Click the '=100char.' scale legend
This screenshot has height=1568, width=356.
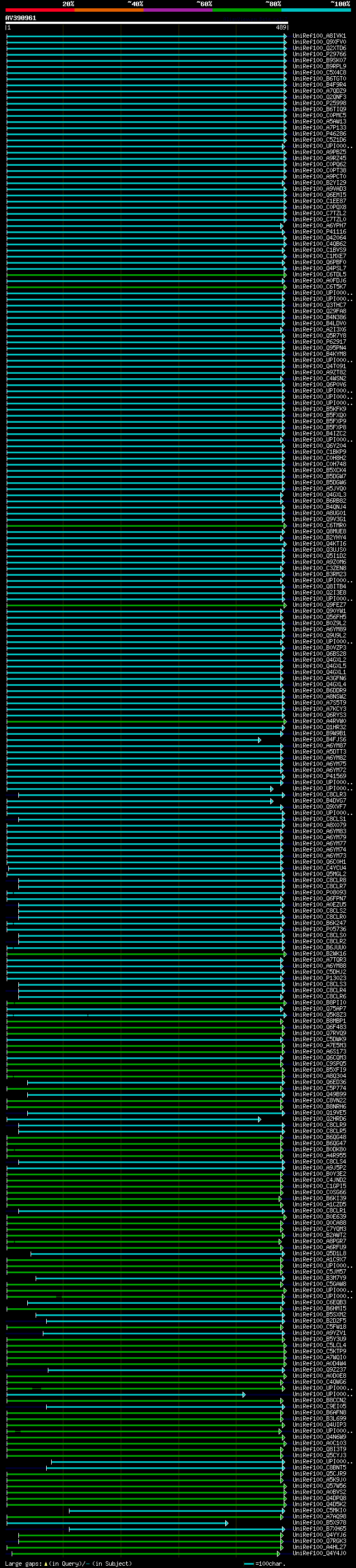[270, 1564]
